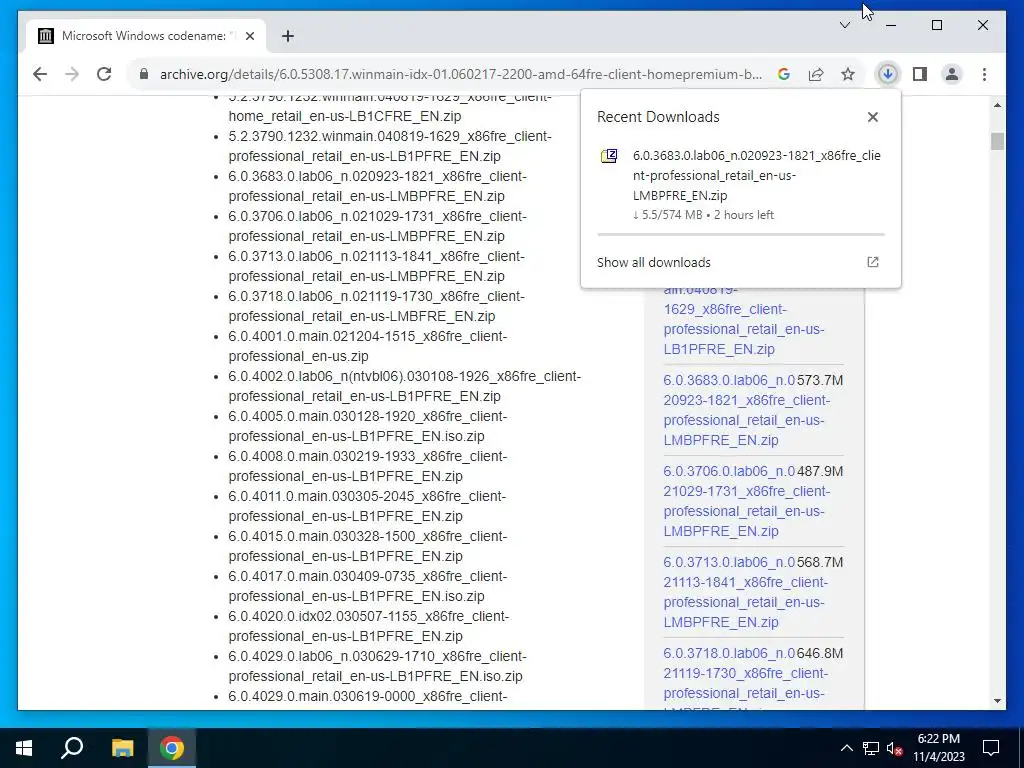Click list item 6.0.3706.0.lab06_n.021029-1731 in the main file list
Image resolution: width=1024 pixels, height=768 pixels.
coord(377,226)
